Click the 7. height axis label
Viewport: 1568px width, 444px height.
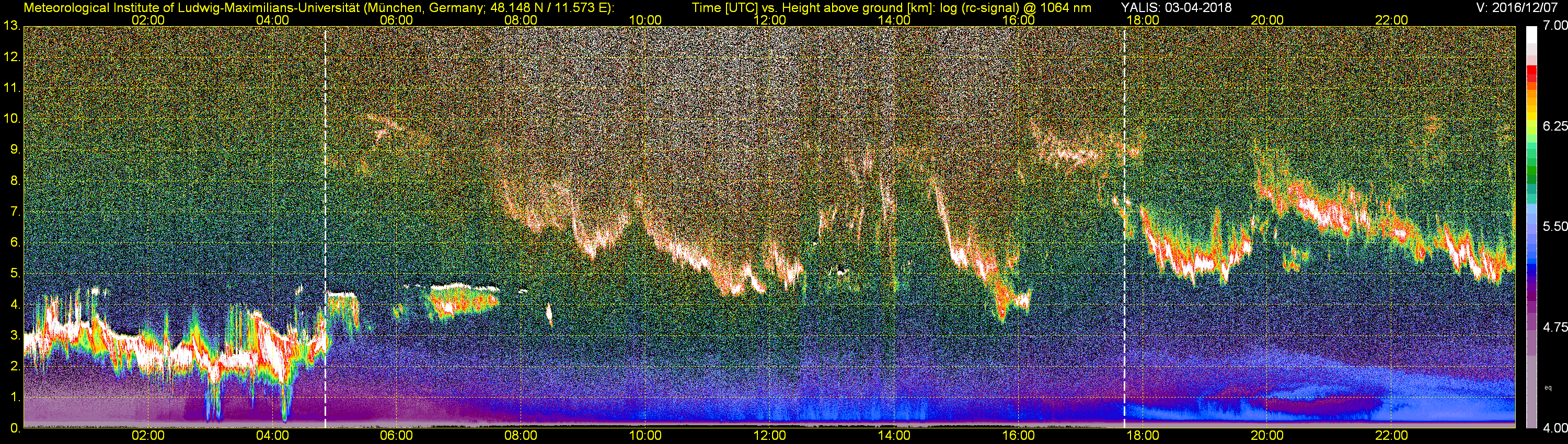15,212
